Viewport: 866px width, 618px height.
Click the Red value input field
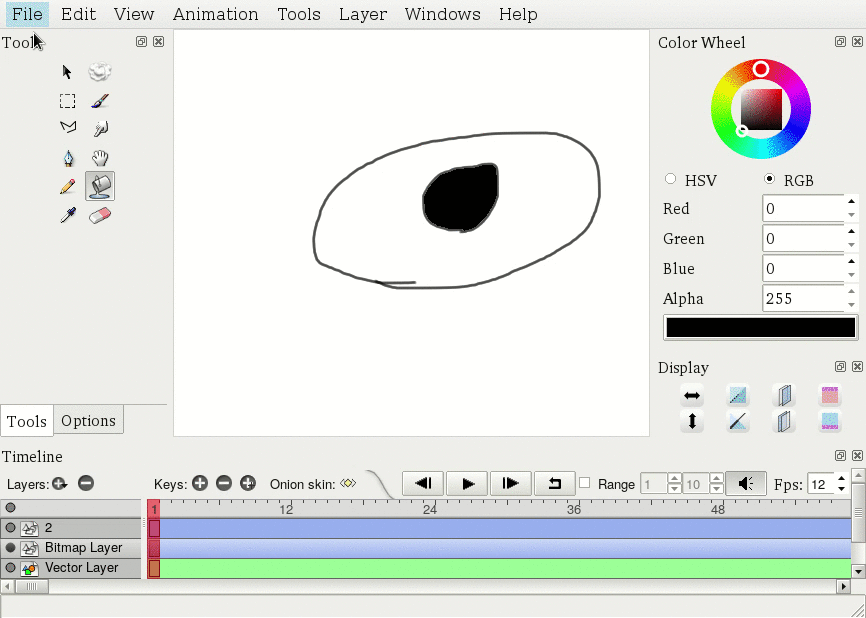(x=803, y=209)
